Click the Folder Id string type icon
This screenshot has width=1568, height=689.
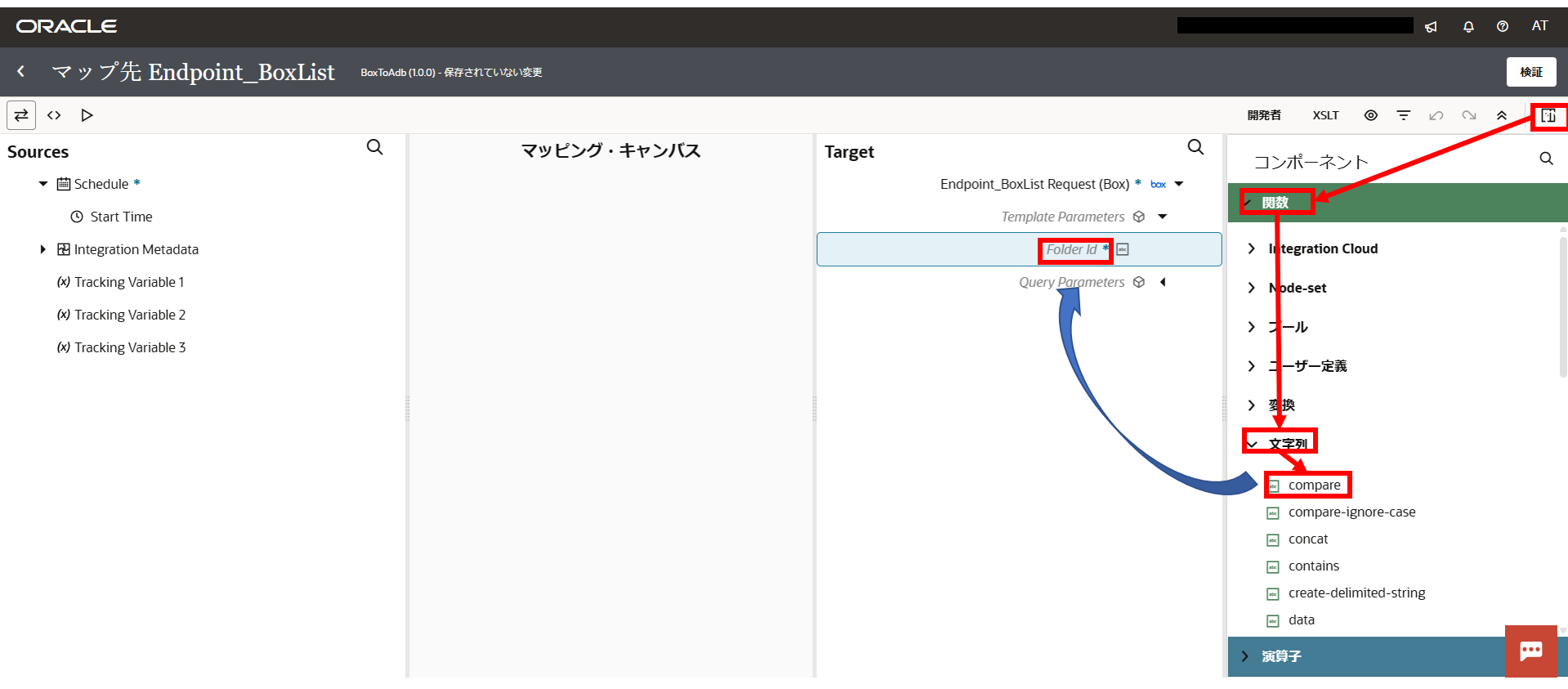coord(1123,249)
